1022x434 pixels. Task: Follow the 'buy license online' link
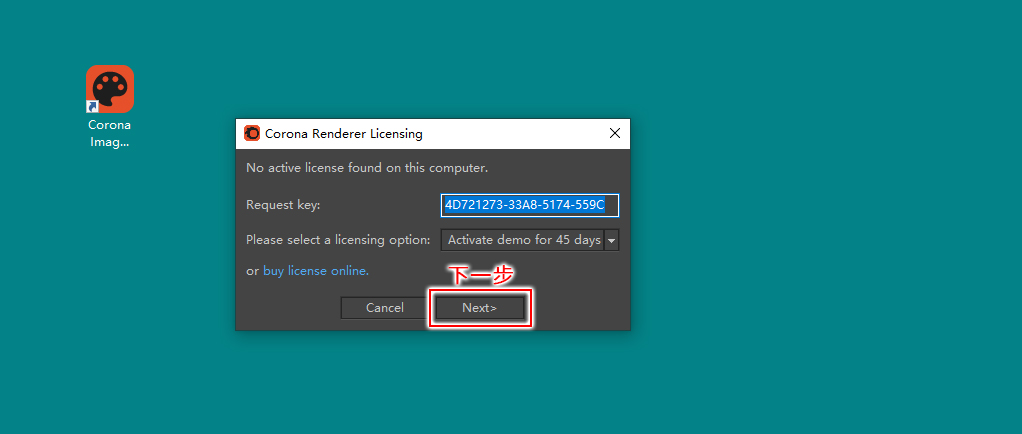(x=316, y=271)
